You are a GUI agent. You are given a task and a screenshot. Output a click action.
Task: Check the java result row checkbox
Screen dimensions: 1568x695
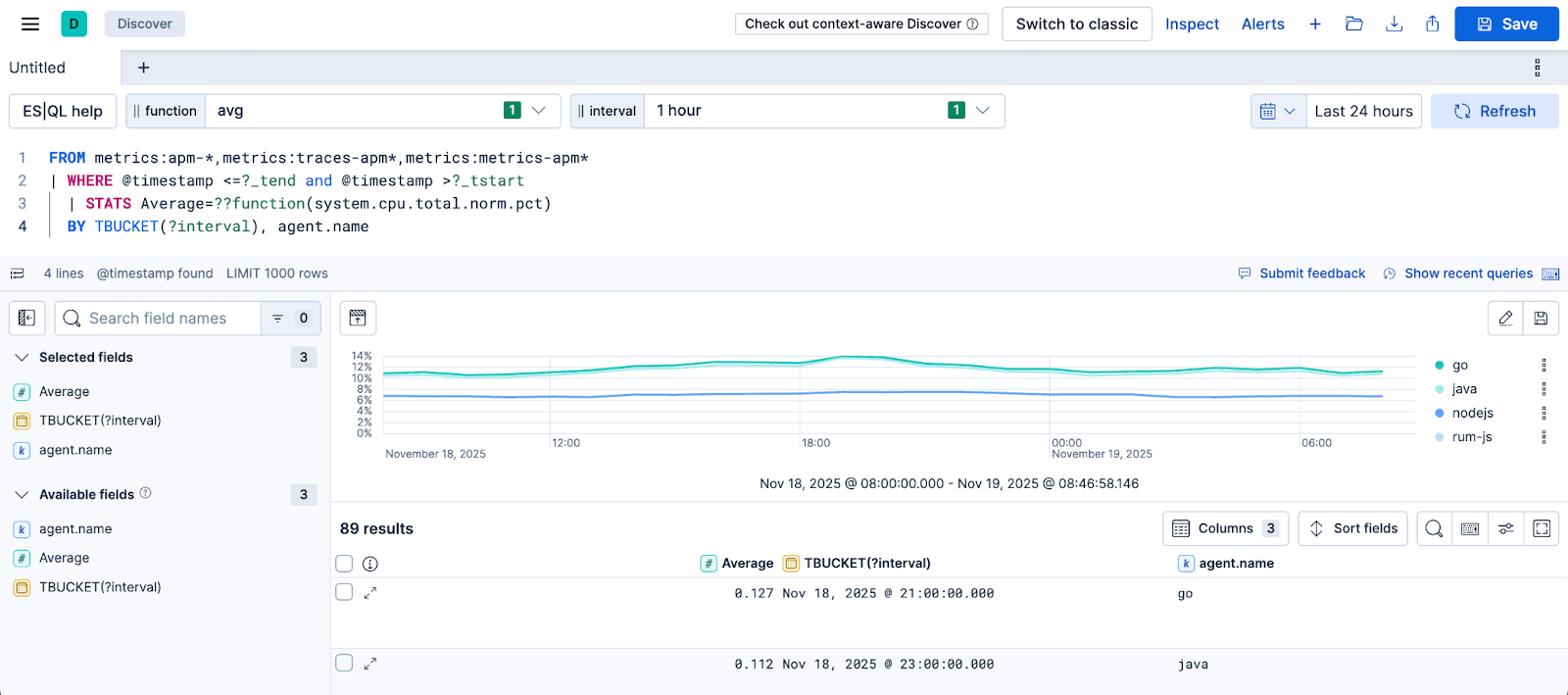[344, 663]
